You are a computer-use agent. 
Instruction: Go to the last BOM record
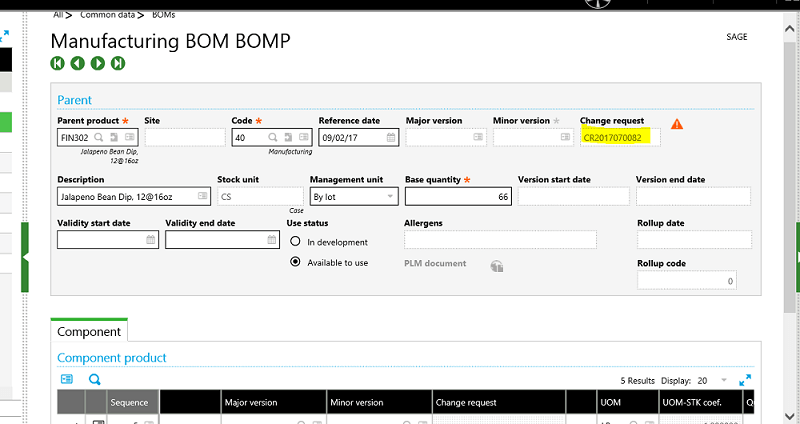click(x=118, y=63)
